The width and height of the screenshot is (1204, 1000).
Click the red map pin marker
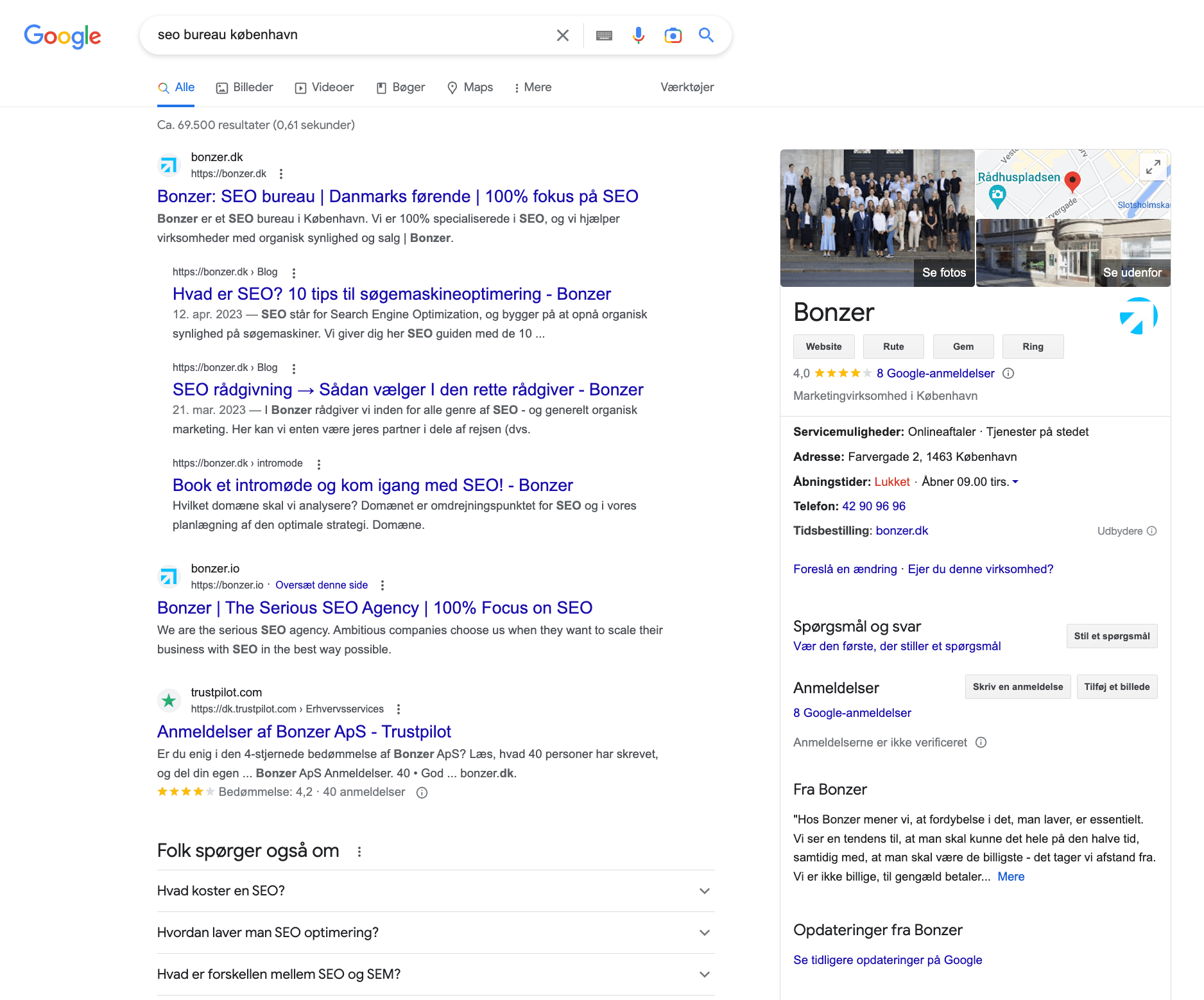coord(1072,182)
